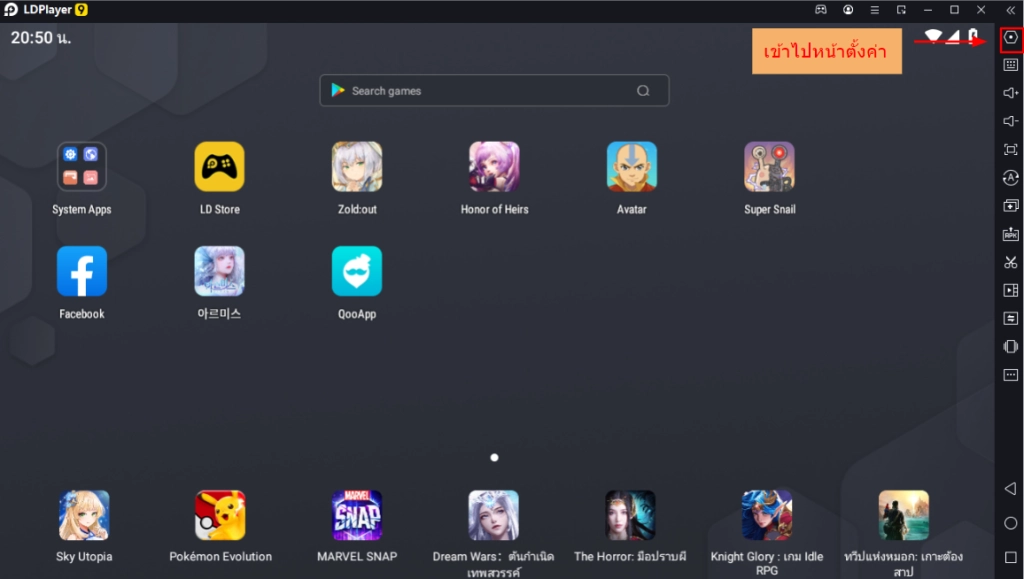Decrease volume from the sidebar
The width and height of the screenshot is (1024, 579).
tap(1010, 121)
